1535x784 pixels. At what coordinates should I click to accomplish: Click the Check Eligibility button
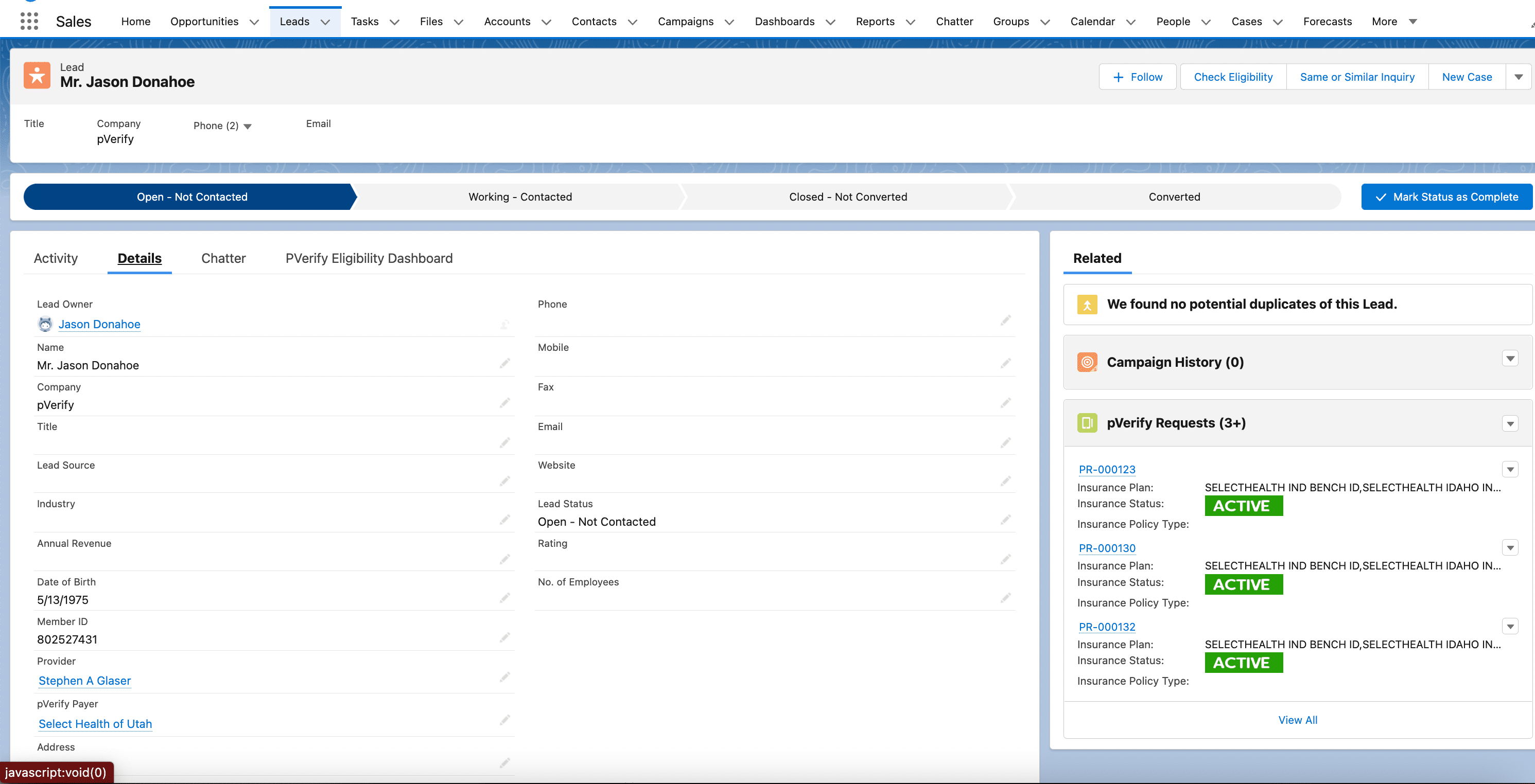click(1233, 77)
